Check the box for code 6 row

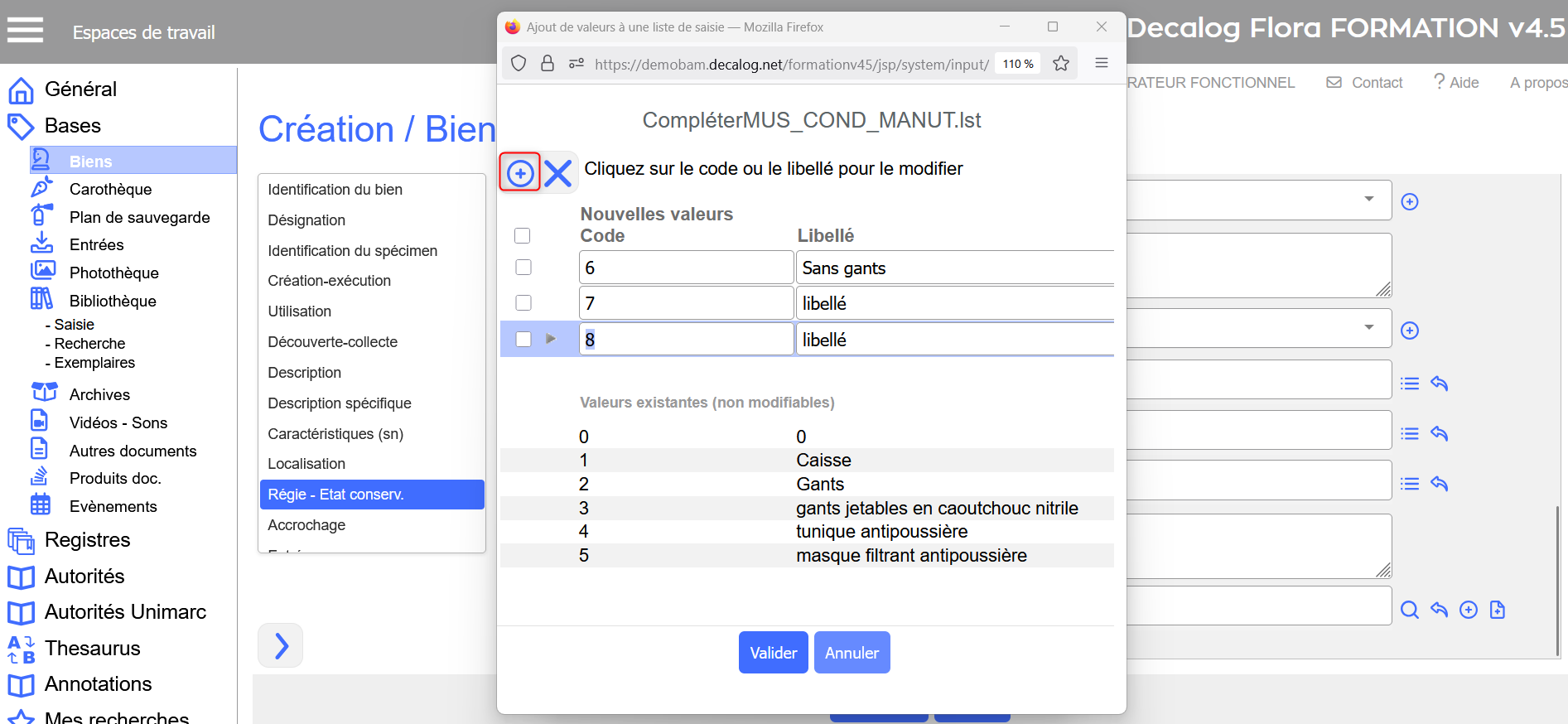(523, 268)
